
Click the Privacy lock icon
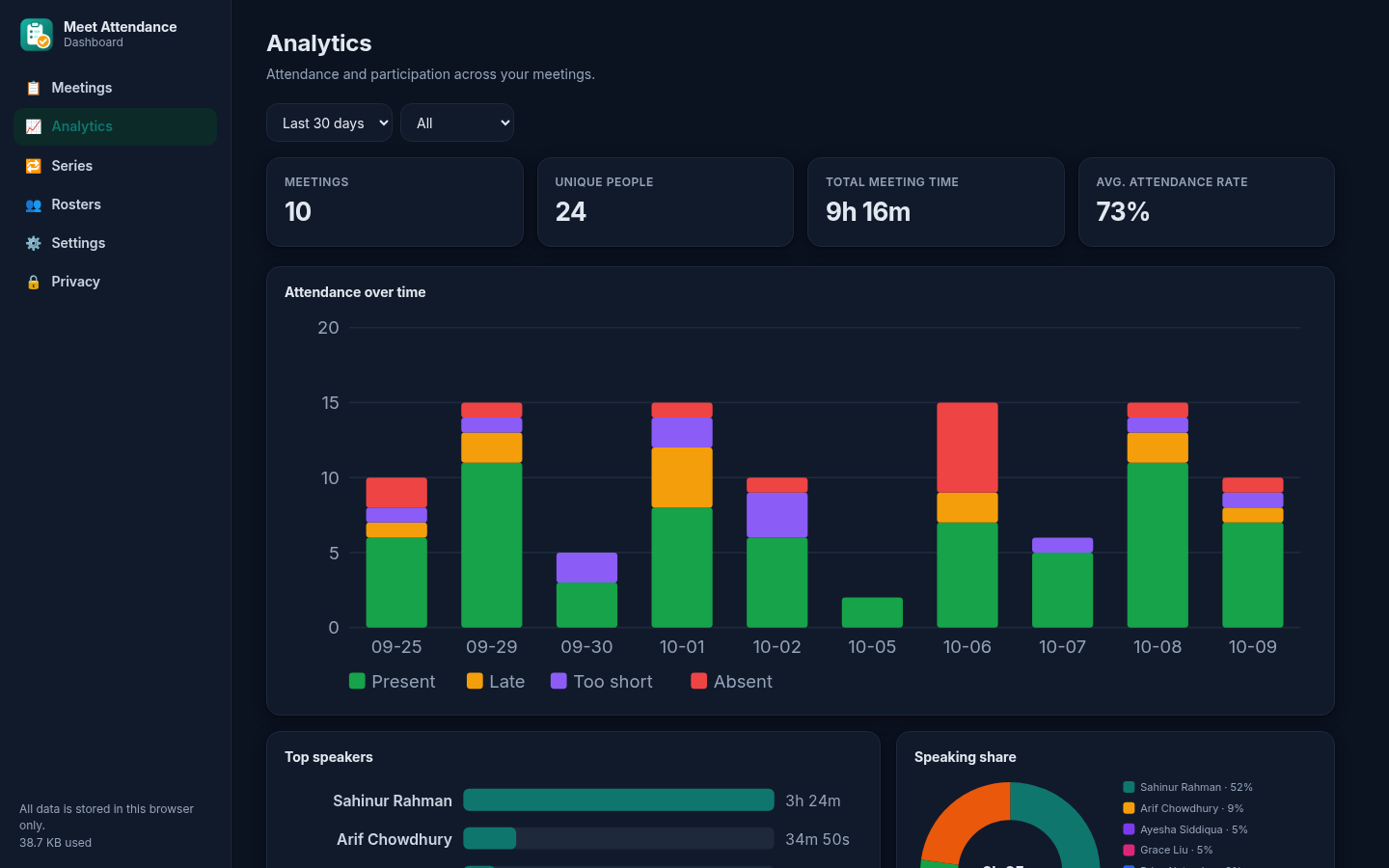[33, 282]
